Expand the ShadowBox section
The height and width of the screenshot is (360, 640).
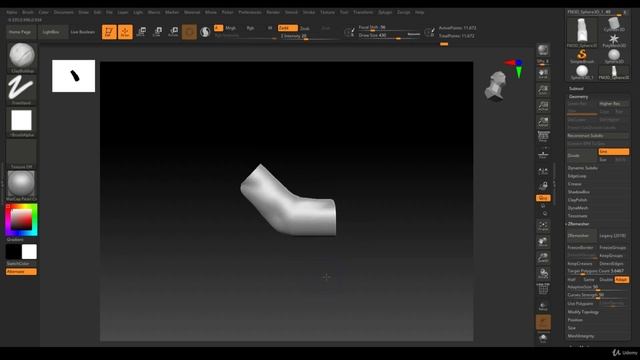pyautogui.click(x=578, y=192)
